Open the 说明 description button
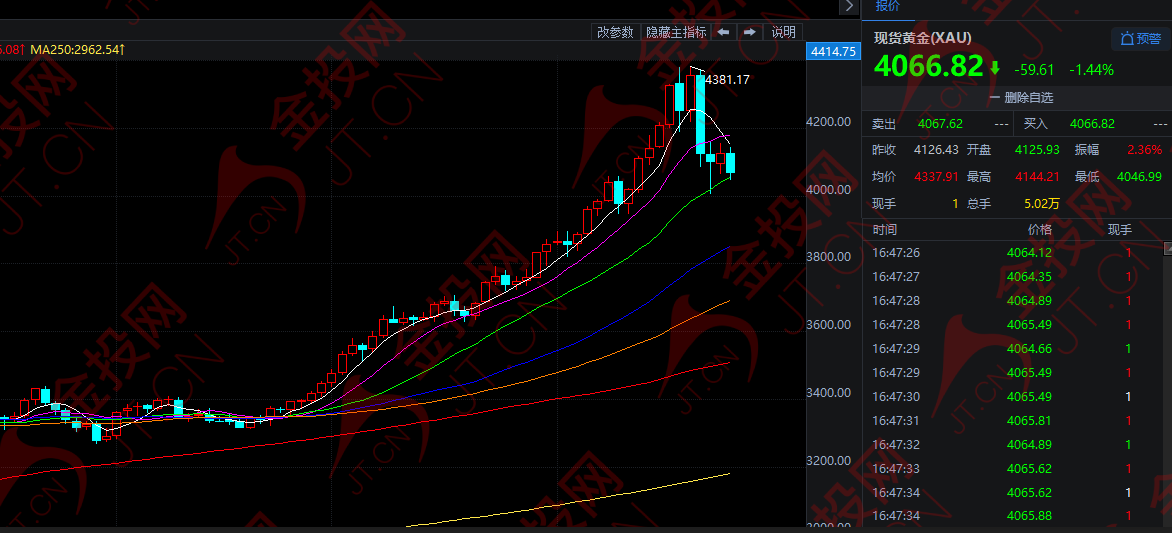1172x533 pixels. click(x=783, y=32)
